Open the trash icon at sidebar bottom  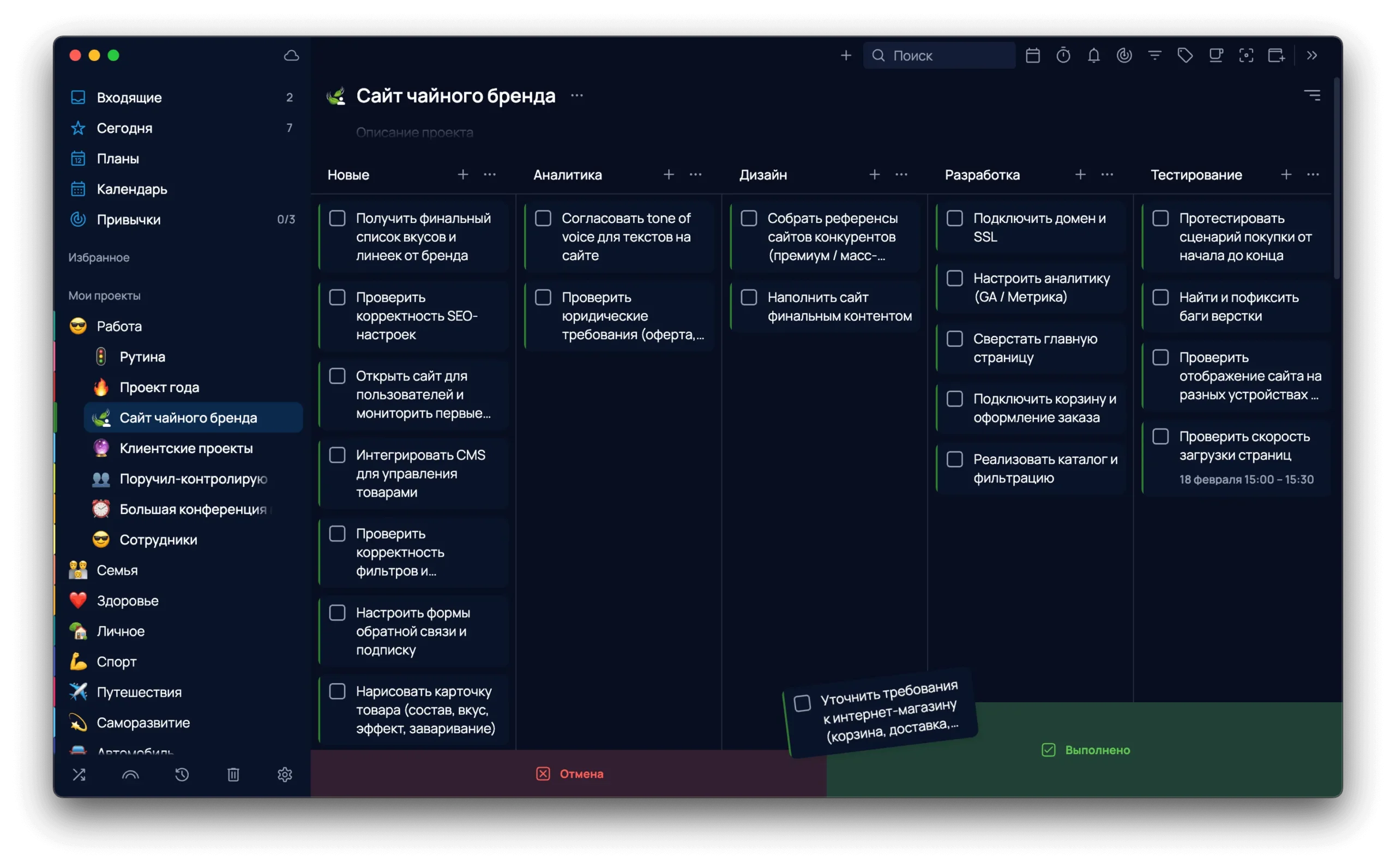coord(233,774)
